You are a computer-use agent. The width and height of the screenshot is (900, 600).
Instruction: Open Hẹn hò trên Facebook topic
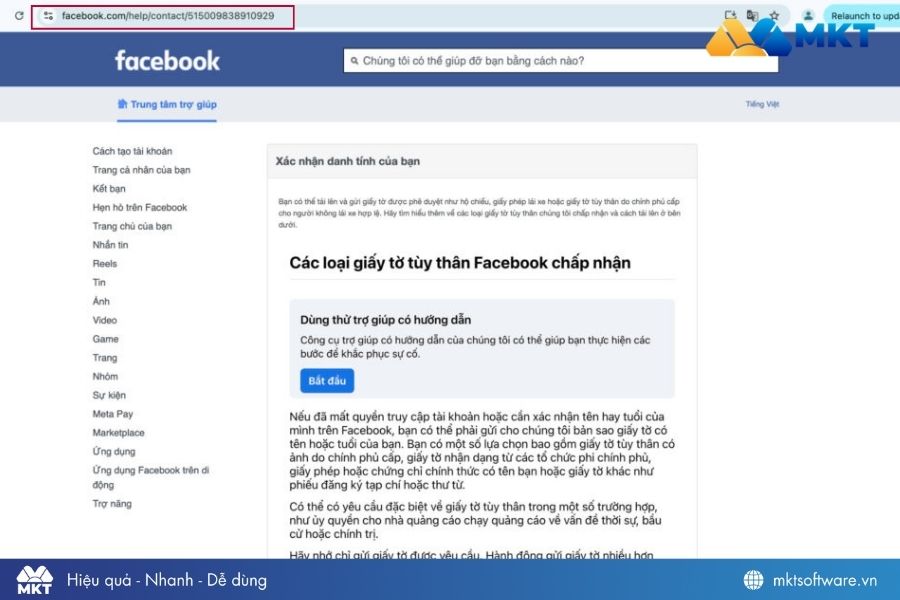coord(139,207)
